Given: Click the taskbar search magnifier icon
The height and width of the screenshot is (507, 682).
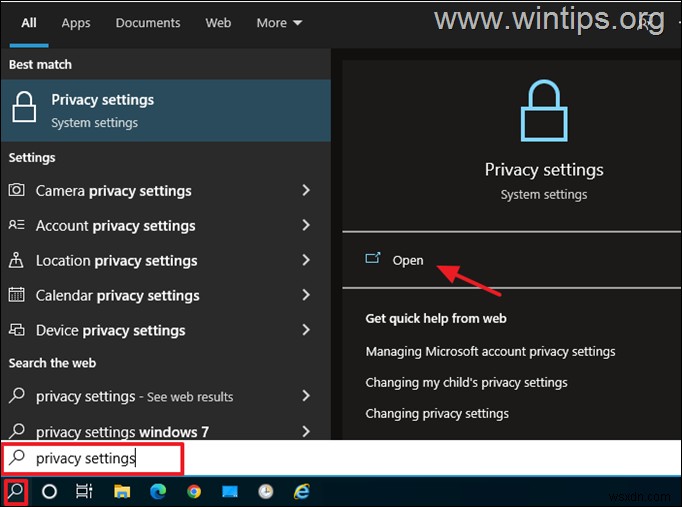Looking at the screenshot, I should (16, 491).
